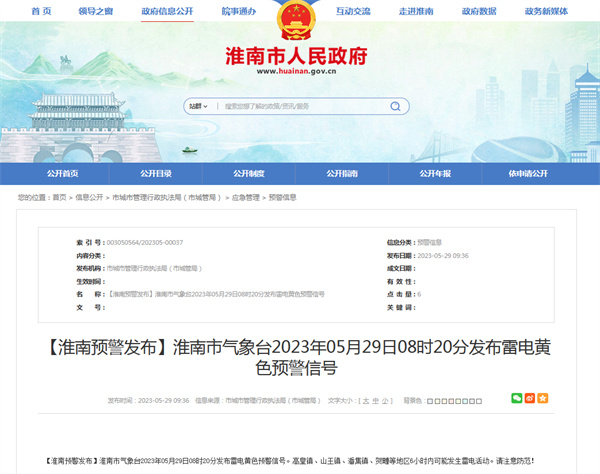The image size is (600, 474).
Task: Set font size to 中
Action: (372, 400)
